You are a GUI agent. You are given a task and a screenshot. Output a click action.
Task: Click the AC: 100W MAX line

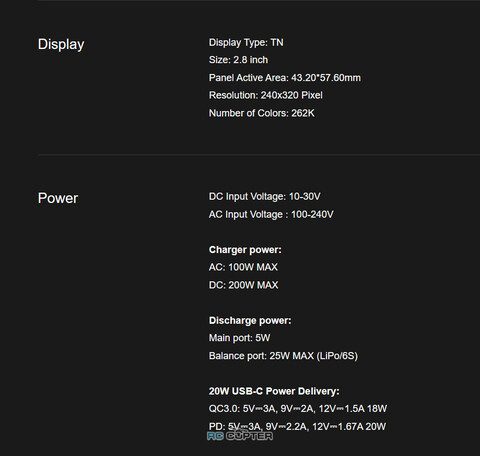tap(243, 267)
